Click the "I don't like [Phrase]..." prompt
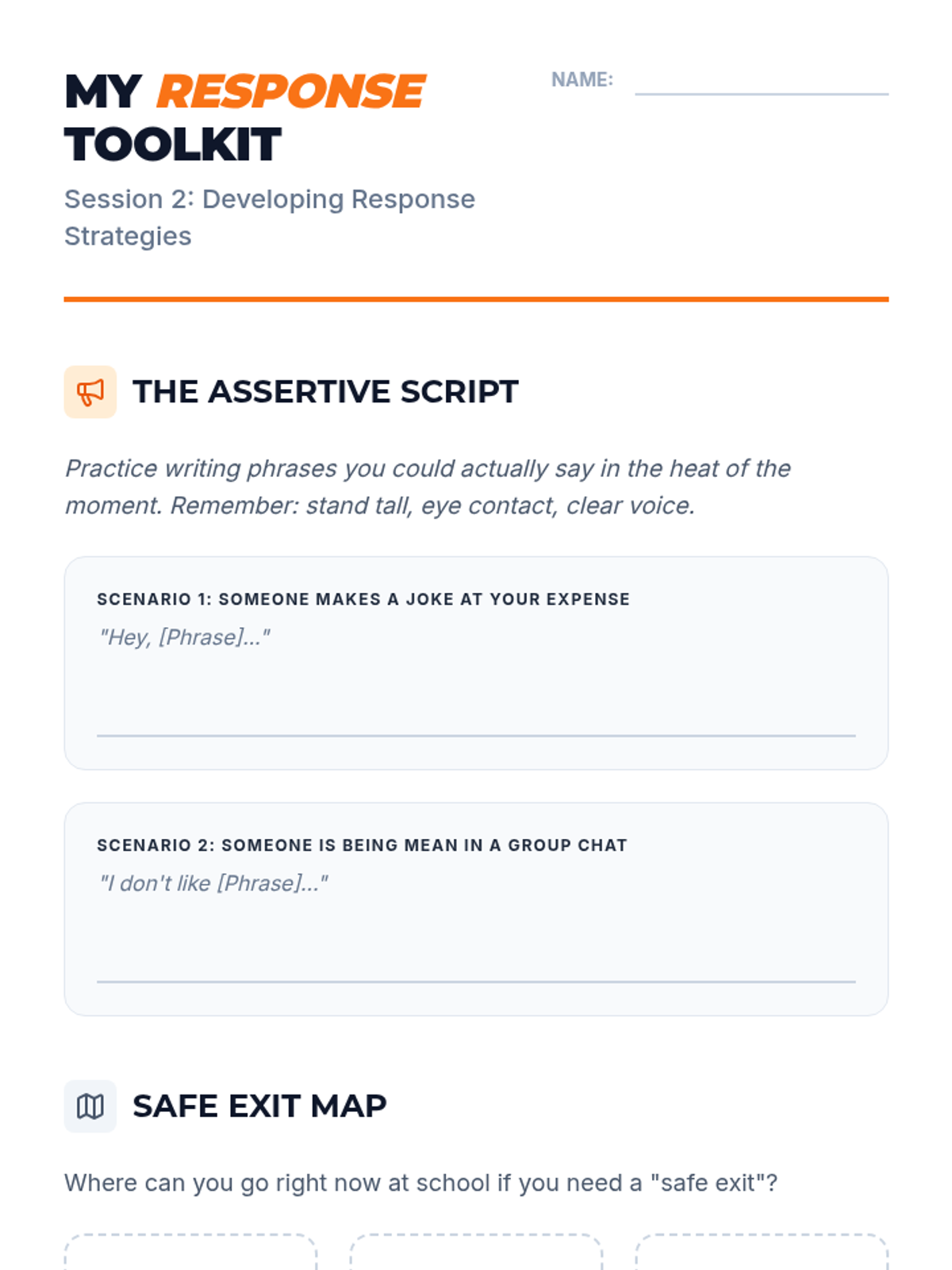This screenshot has width=952, height=1270. [x=213, y=883]
